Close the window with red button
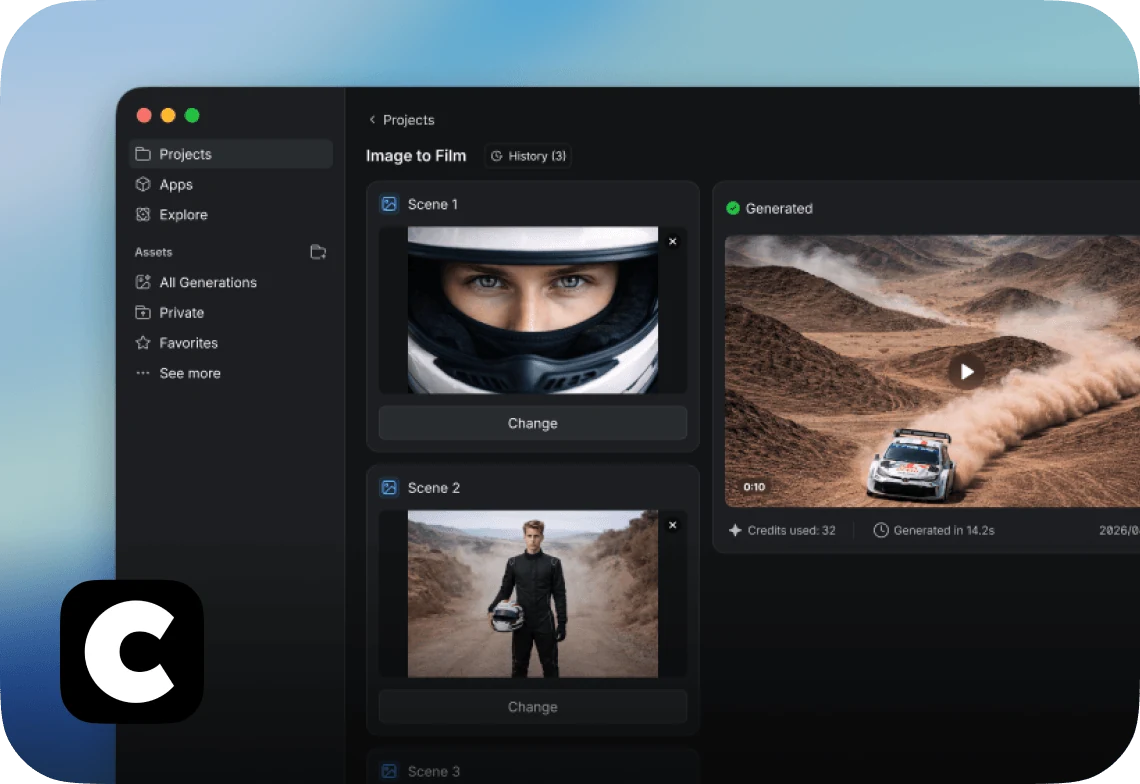 coord(144,115)
